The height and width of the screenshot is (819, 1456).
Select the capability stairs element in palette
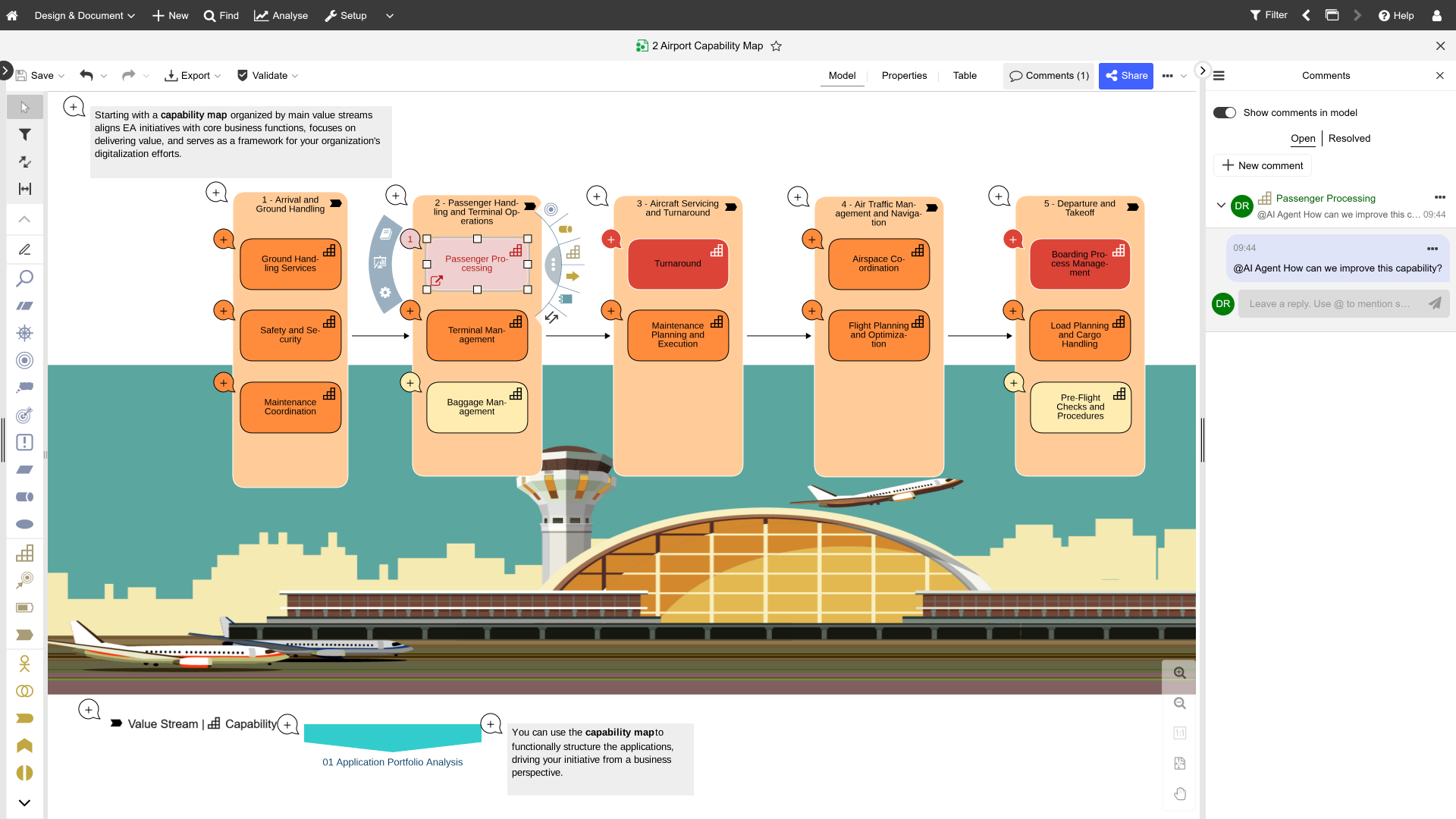pyautogui.click(x=24, y=553)
